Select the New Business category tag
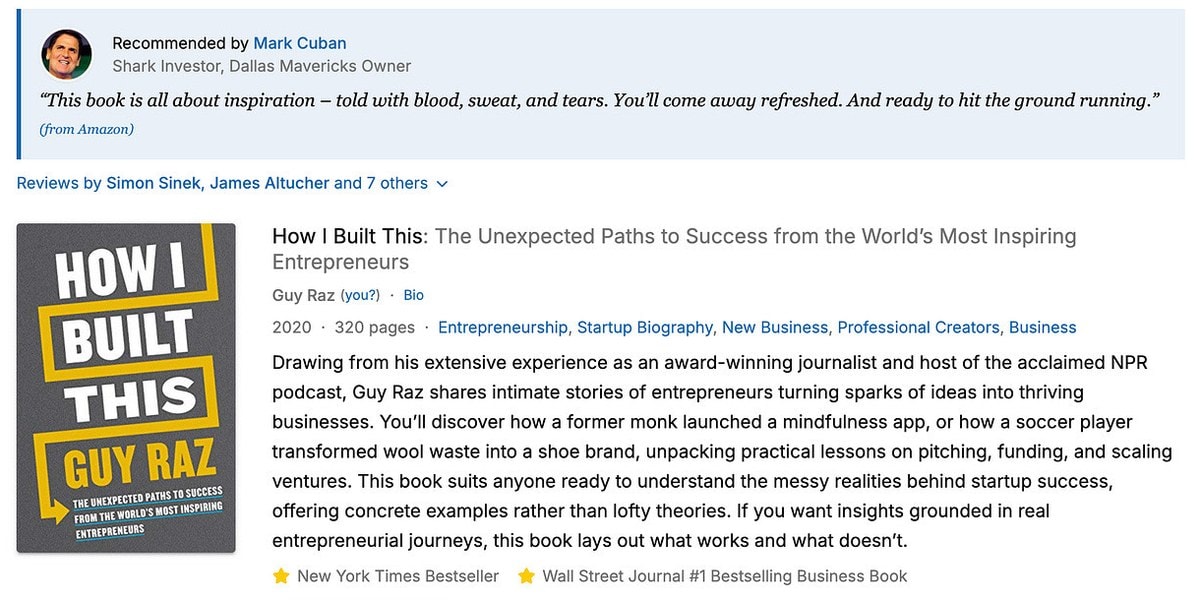 [775, 327]
